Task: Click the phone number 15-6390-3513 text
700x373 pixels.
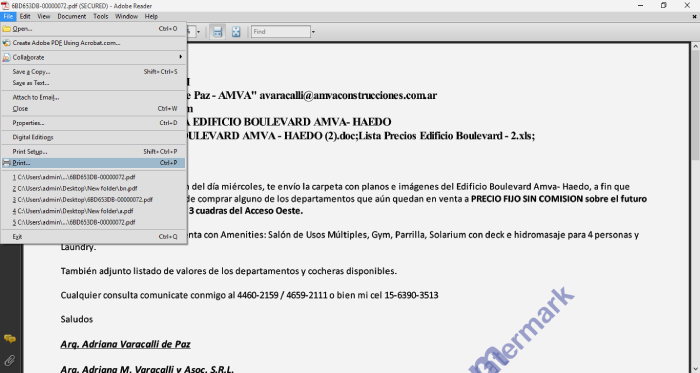Action: point(411,295)
